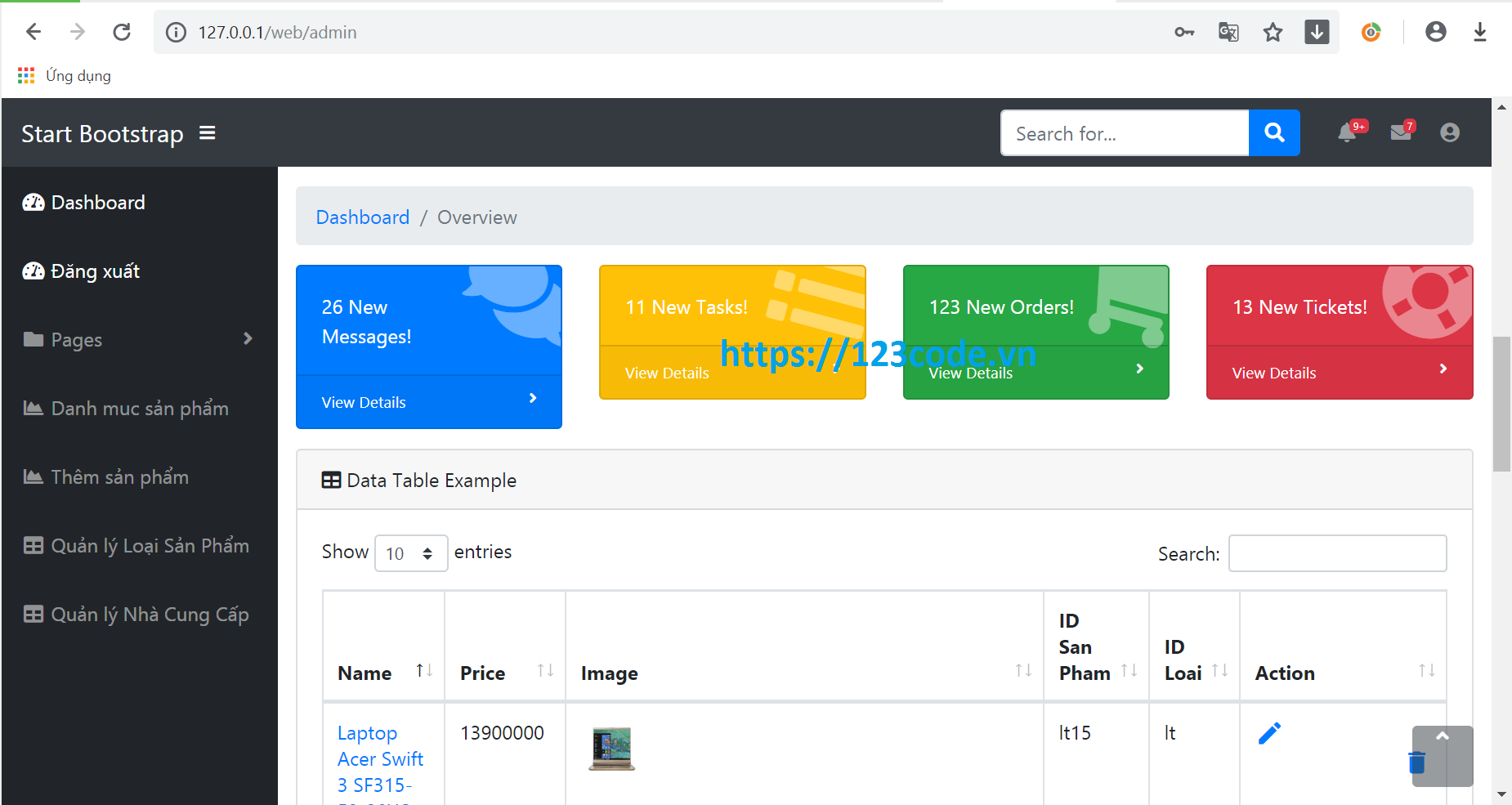Delete the product using the trash icon
The image size is (1512, 805).
(x=1416, y=763)
